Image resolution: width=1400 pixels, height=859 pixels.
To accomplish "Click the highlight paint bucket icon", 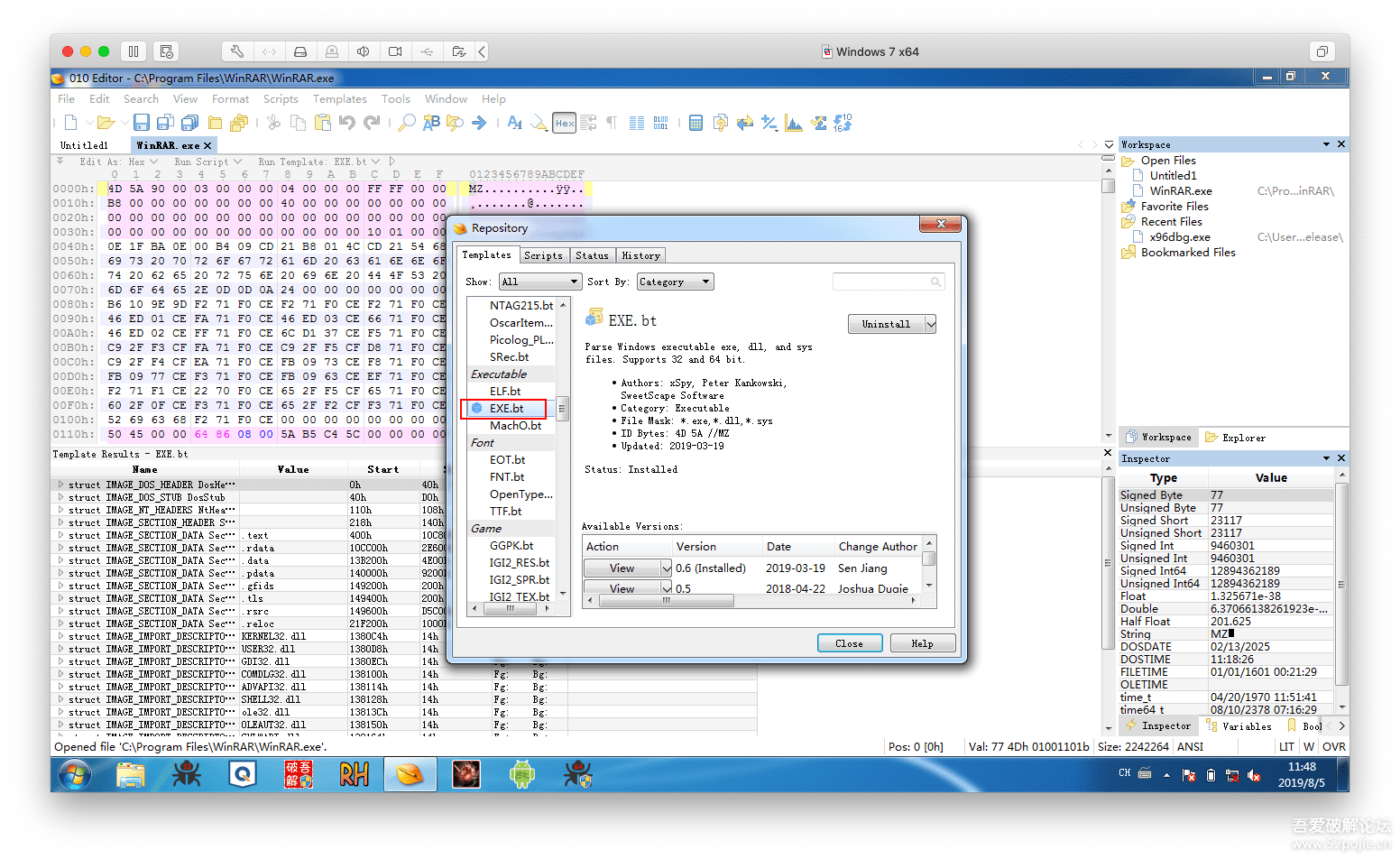I will click(x=539, y=123).
